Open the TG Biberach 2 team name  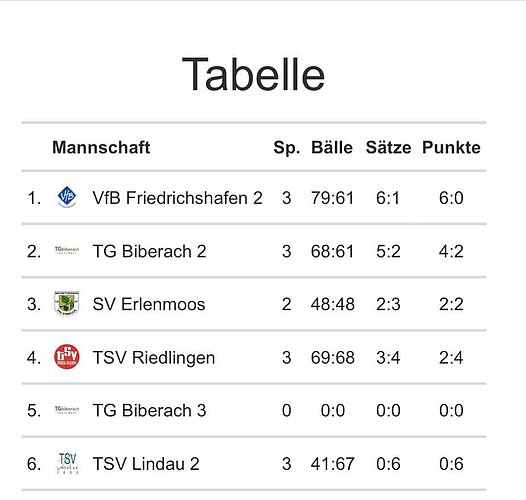tap(149, 251)
